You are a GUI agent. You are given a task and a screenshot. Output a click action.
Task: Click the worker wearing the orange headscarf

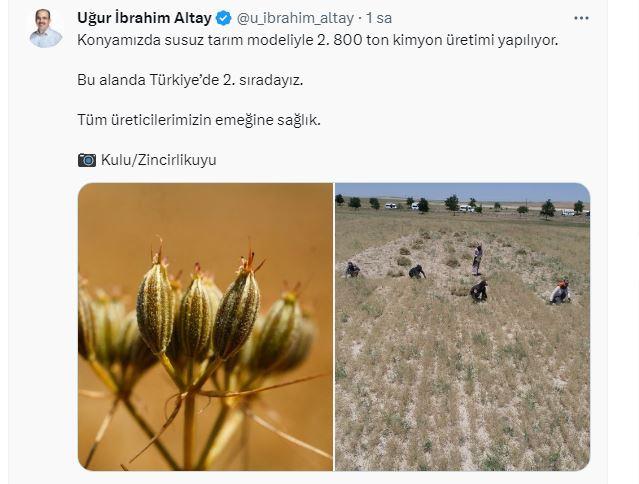[560, 292]
